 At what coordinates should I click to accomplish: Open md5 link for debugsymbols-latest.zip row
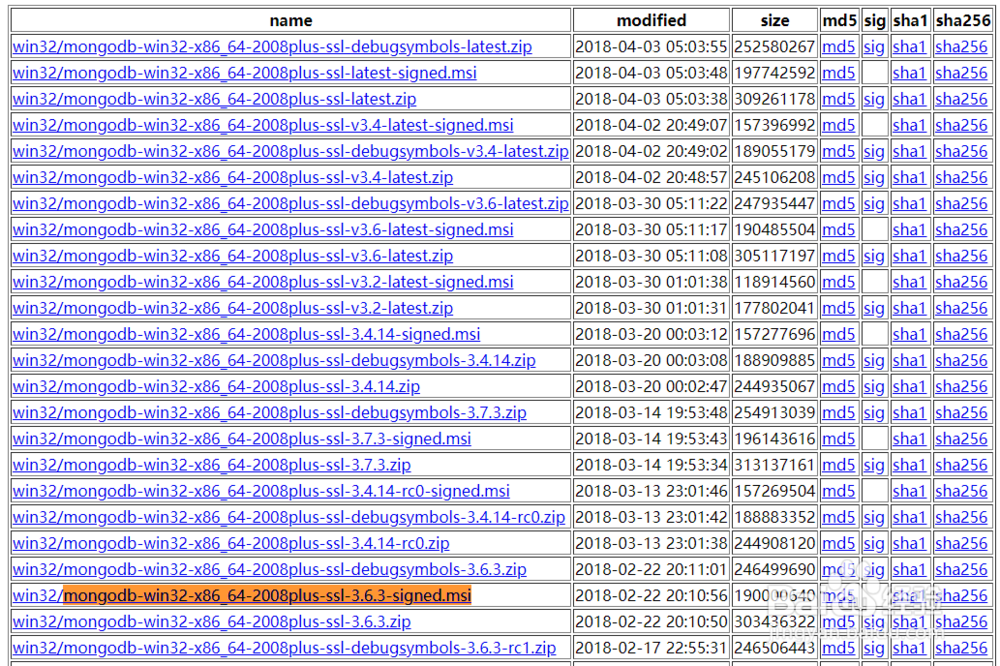pos(838,47)
